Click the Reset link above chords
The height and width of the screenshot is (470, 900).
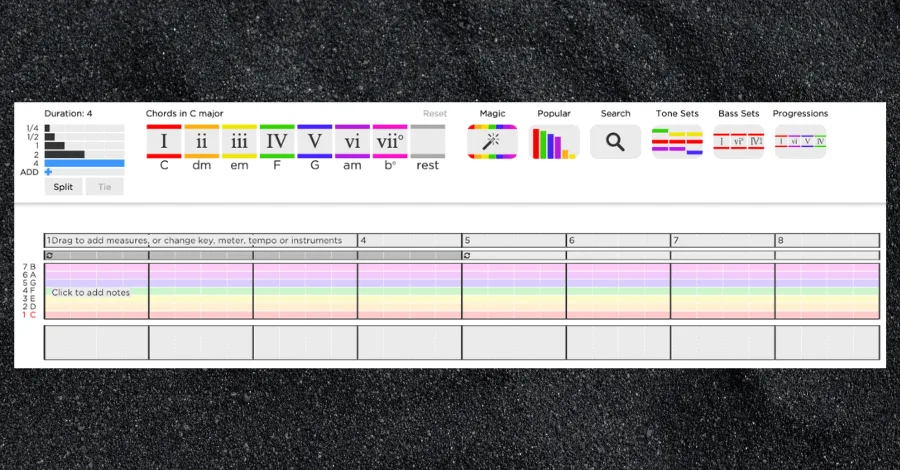[435, 114]
